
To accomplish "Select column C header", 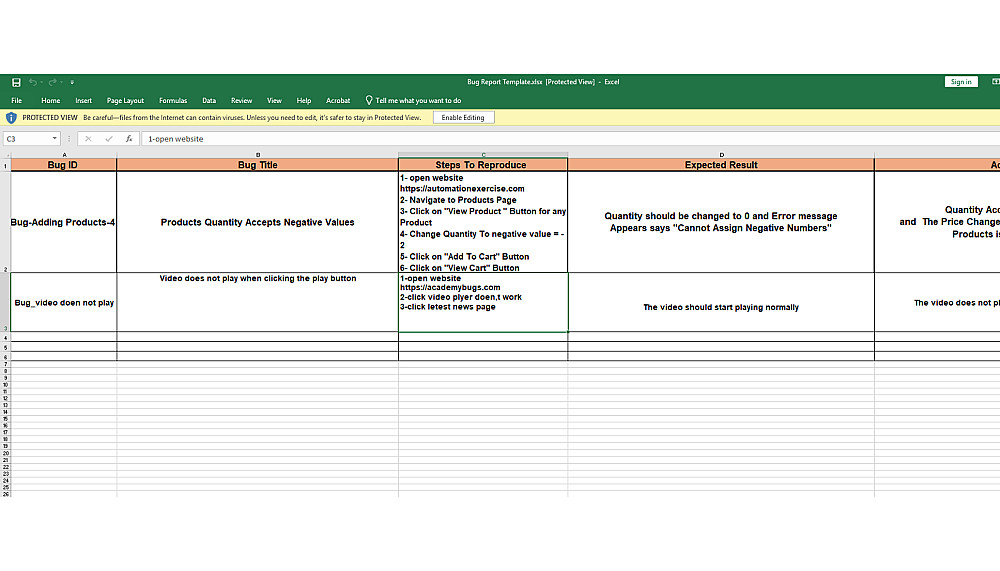I will [483, 154].
